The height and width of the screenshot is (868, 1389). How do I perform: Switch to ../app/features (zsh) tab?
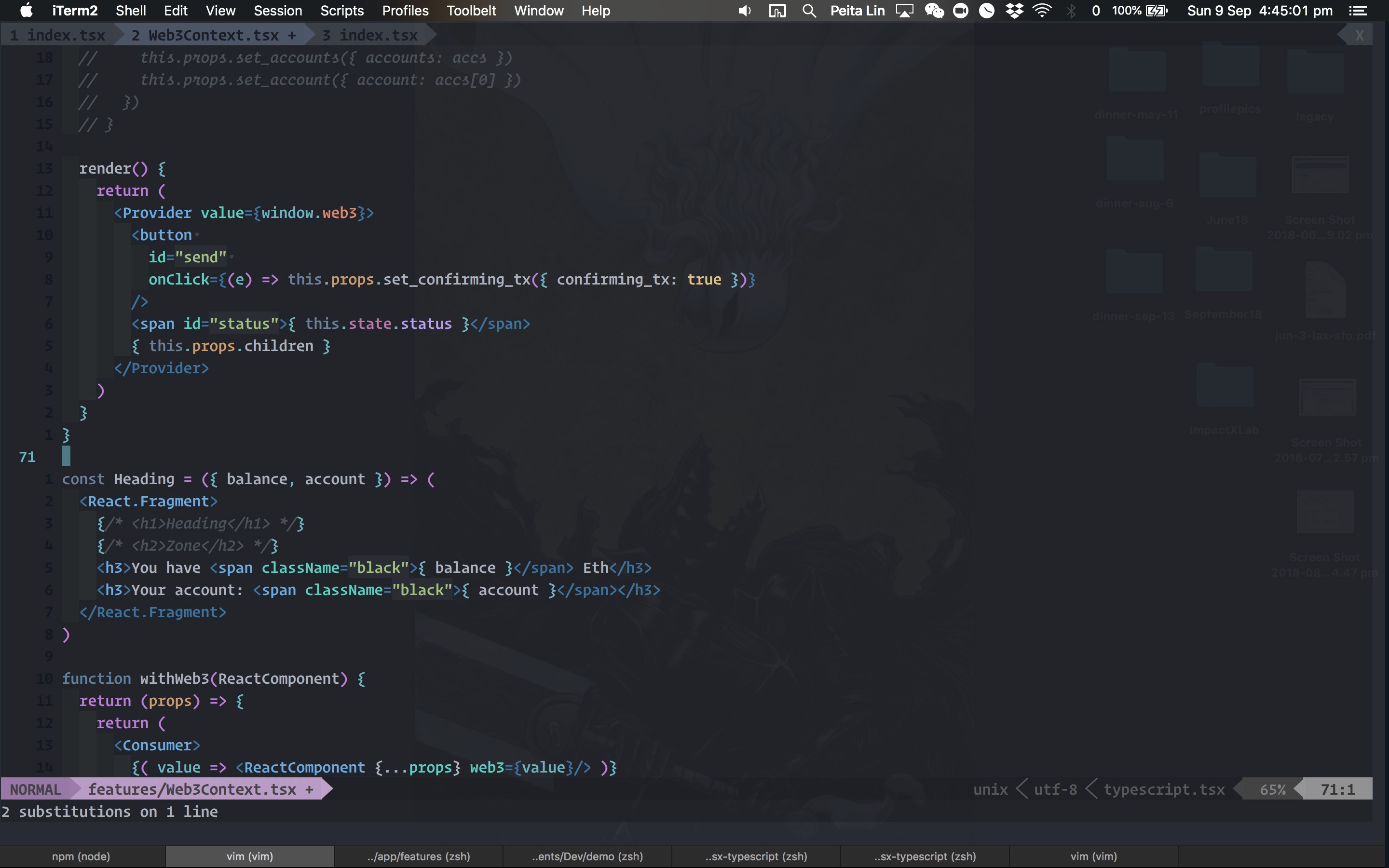pos(419,856)
